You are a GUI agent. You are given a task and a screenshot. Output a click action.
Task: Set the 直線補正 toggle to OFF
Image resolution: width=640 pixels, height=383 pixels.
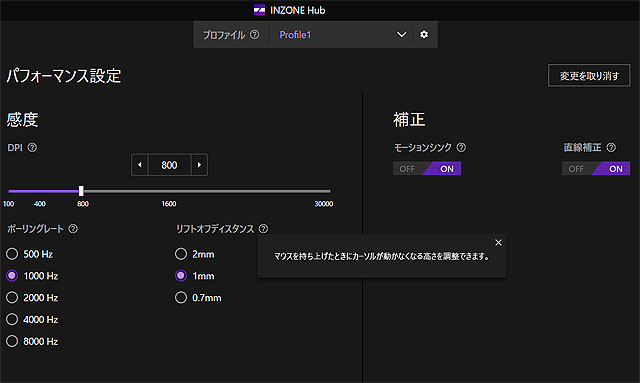click(x=576, y=169)
